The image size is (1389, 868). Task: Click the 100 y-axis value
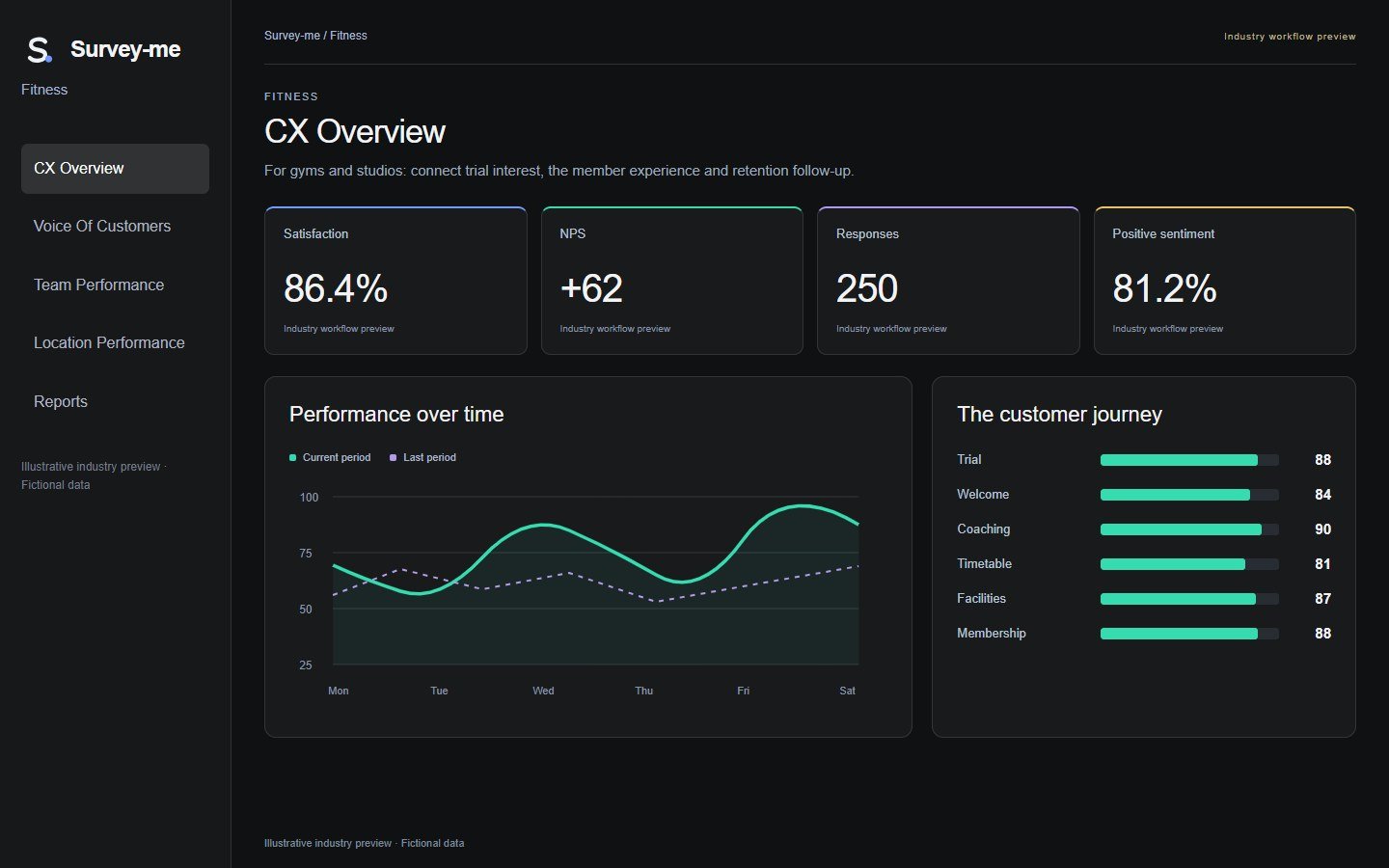click(x=309, y=498)
